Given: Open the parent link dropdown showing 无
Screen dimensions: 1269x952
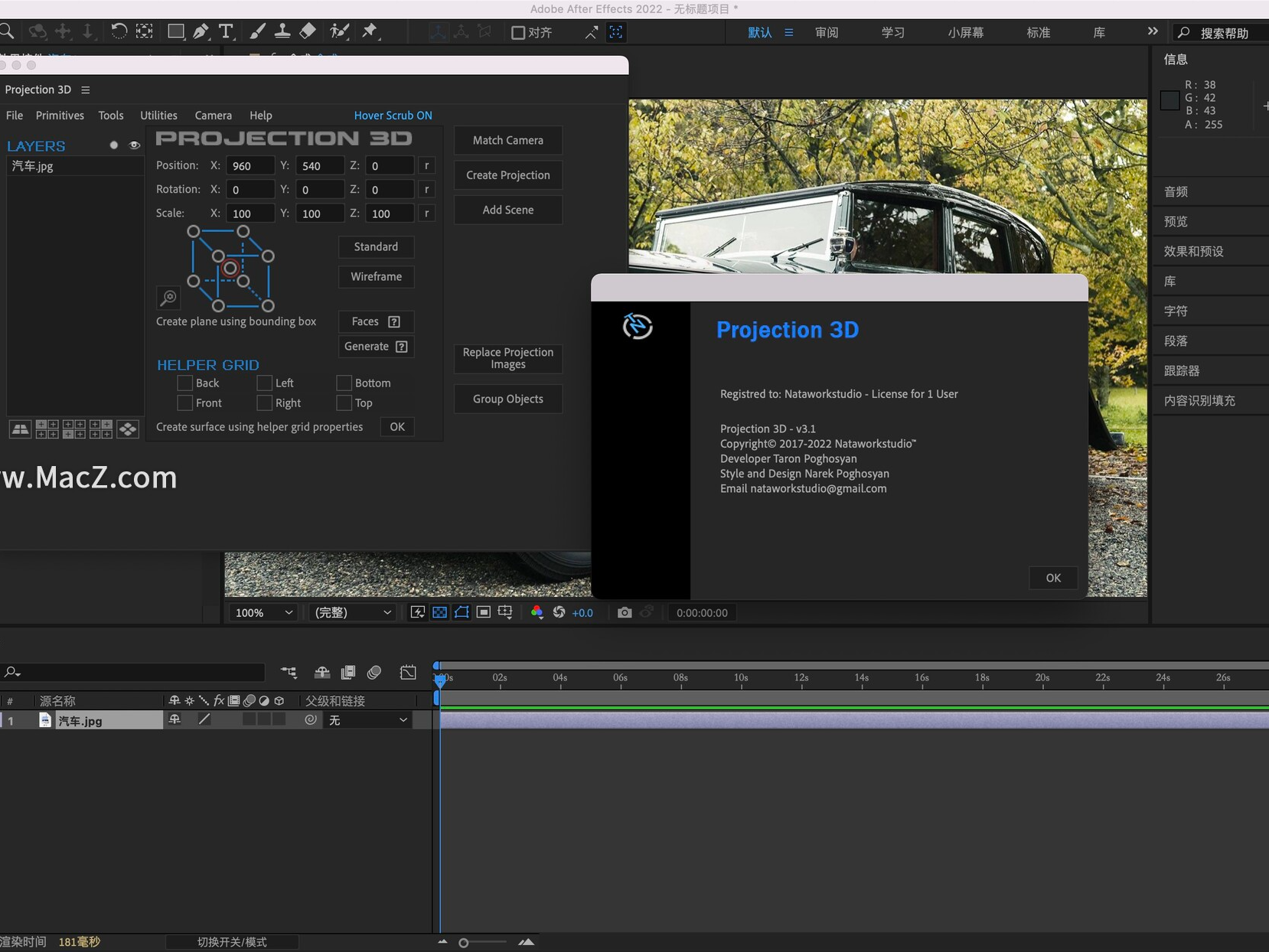Looking at the screenshot, I should click(x=368, y=719).
